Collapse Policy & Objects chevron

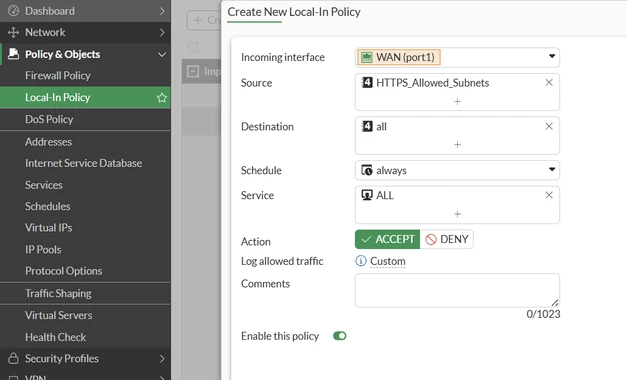coord(162,54)
